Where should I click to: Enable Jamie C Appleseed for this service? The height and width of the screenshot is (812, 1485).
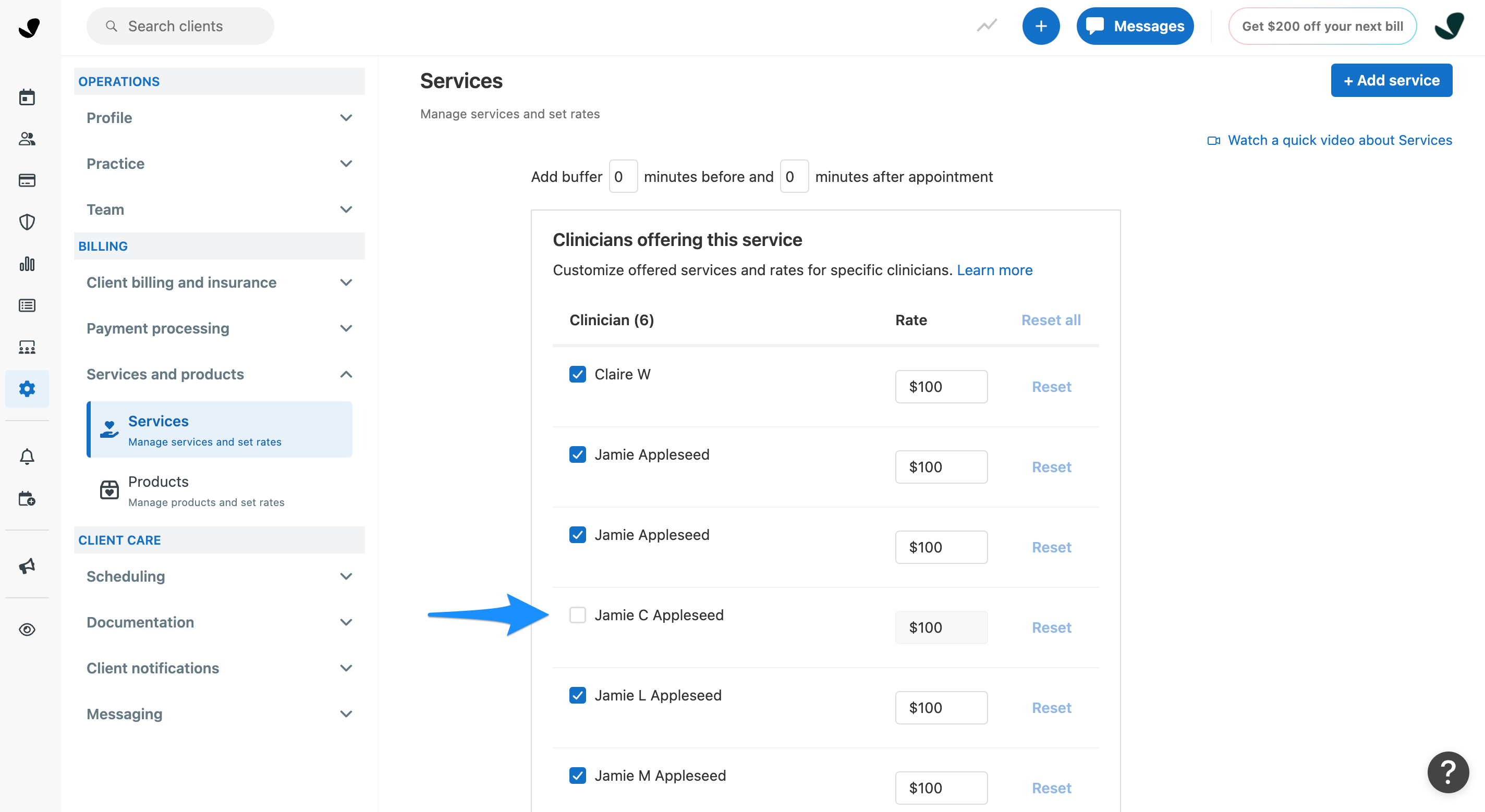click(x=578, y=615)
